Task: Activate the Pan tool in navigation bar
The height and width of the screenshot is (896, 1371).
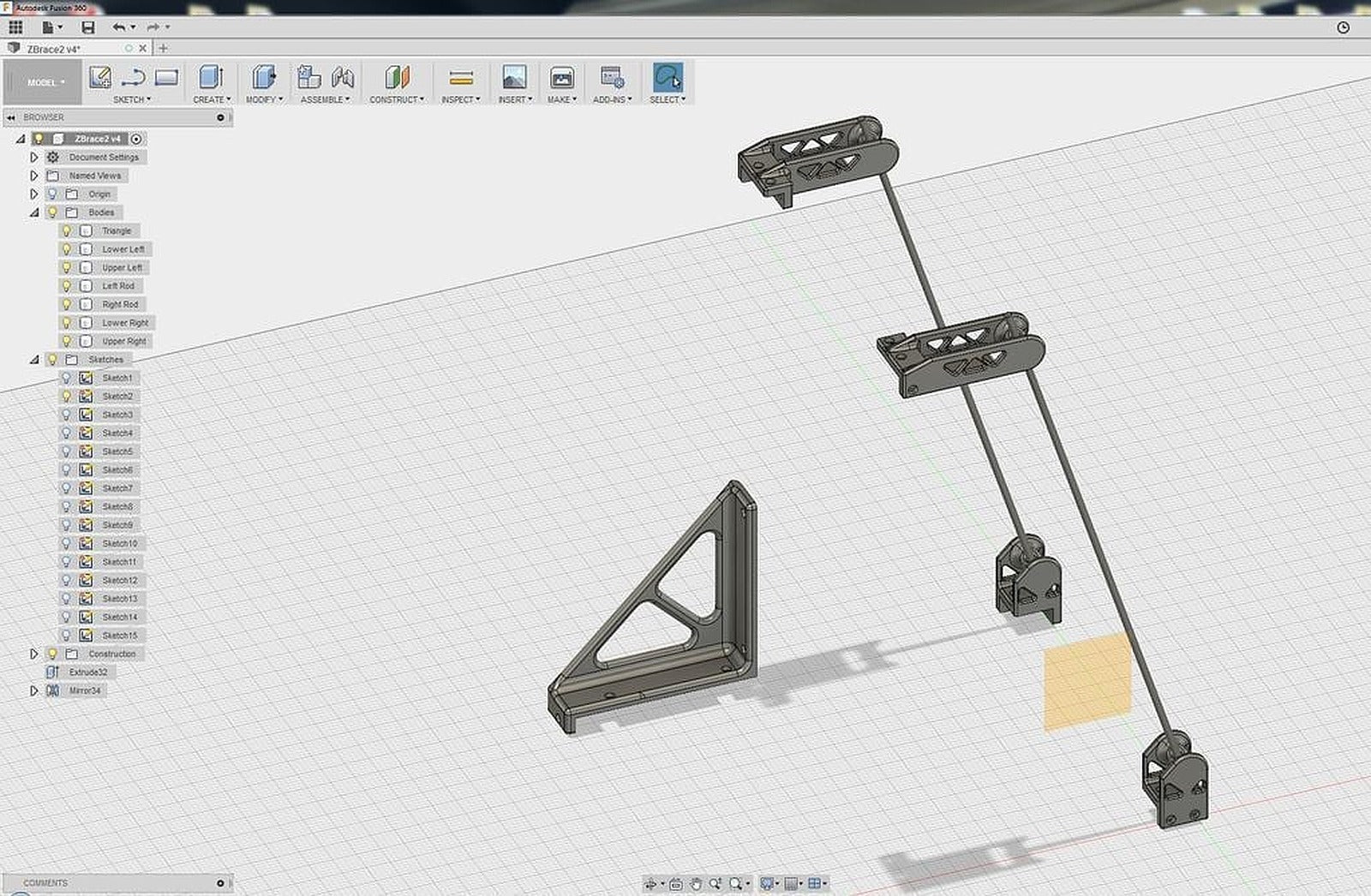Action: [696, 883]
